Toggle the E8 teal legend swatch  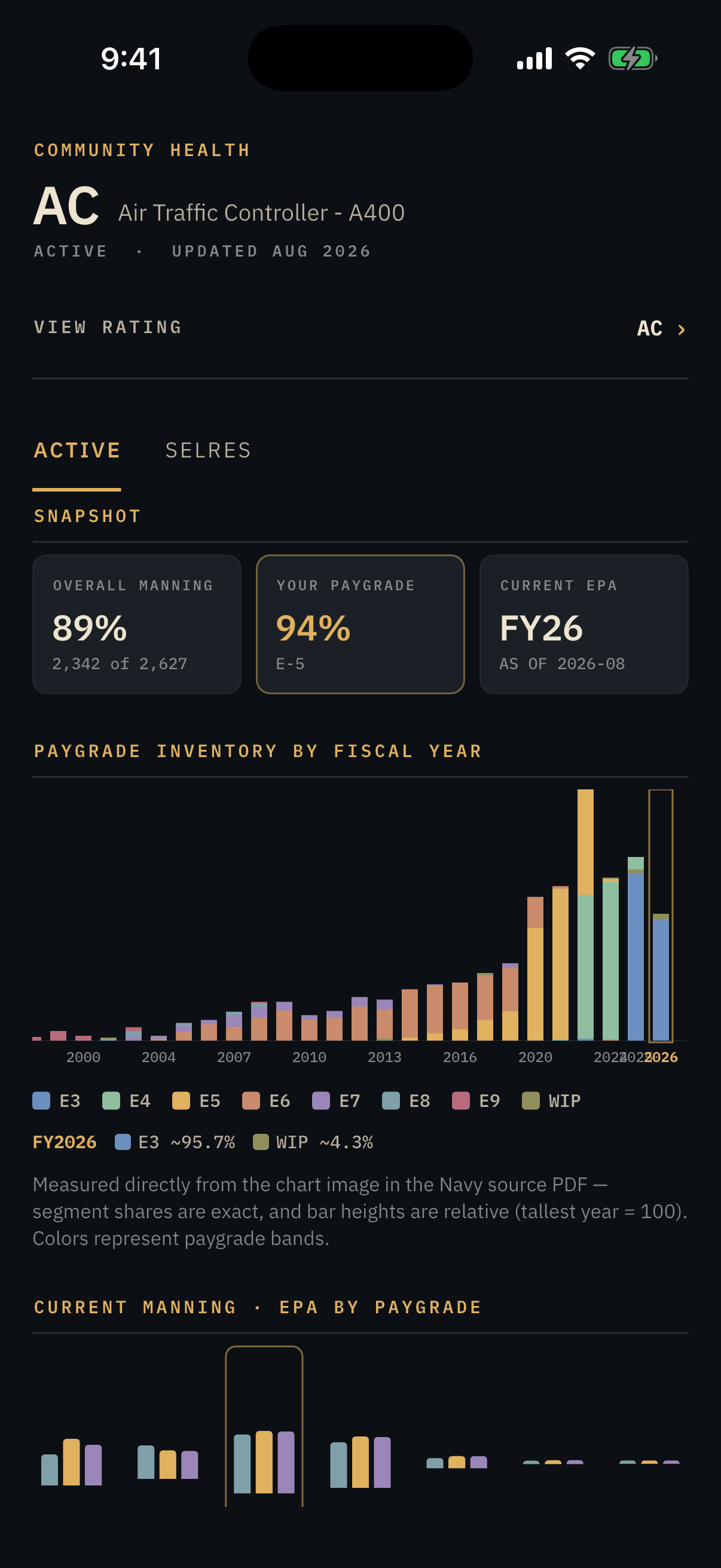391,1100
